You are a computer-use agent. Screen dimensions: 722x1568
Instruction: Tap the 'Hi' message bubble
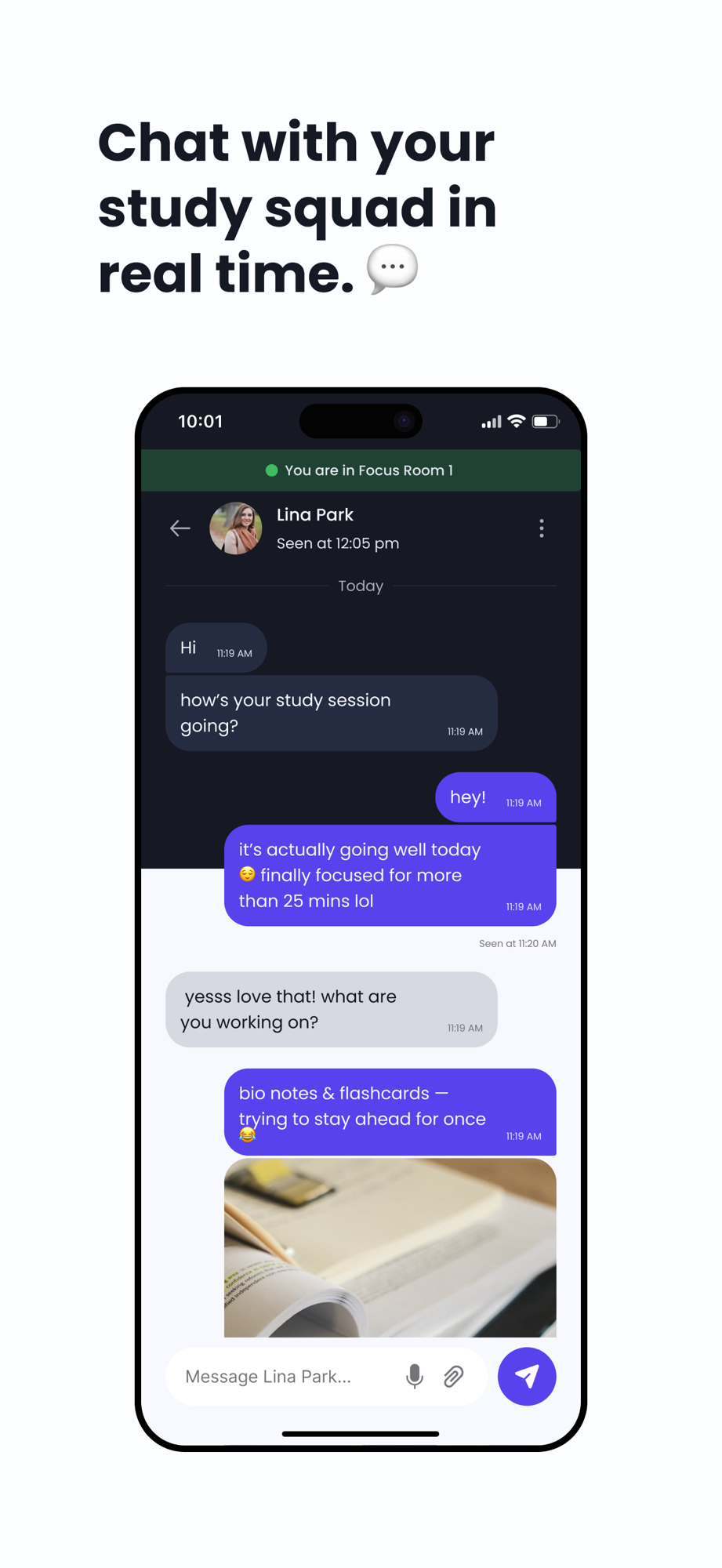[x=216, y=648]
